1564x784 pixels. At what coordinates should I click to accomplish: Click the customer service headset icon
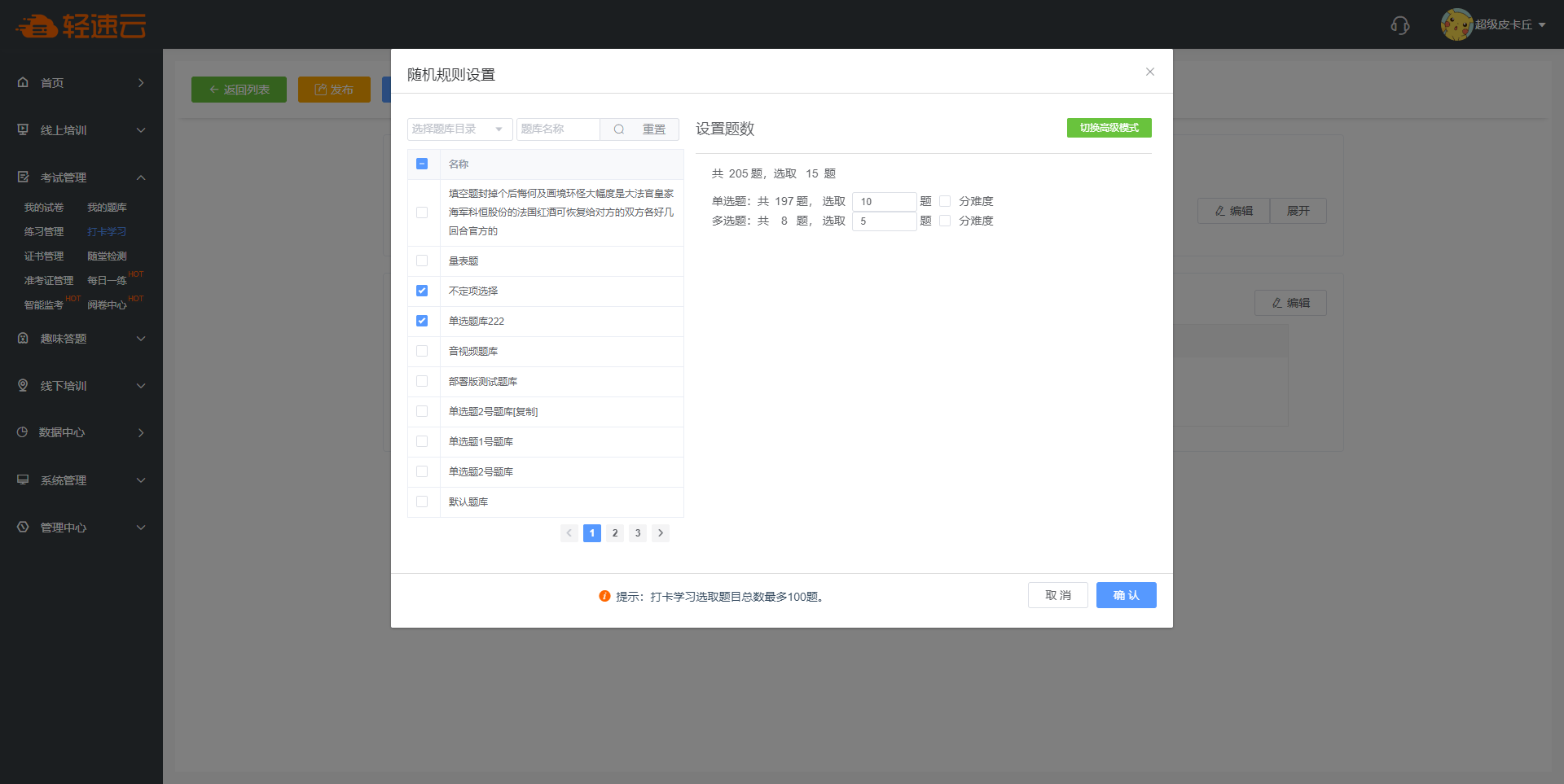[x=1399, y=25]
